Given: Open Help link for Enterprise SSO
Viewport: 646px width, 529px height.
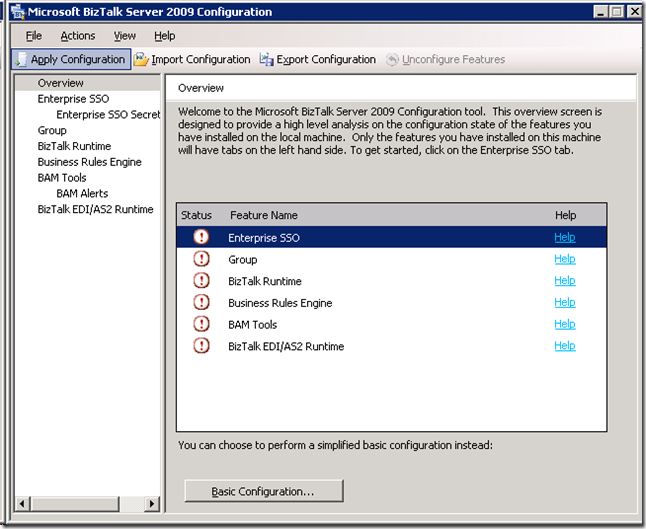Looking at the screenshot, I should 564,237.
